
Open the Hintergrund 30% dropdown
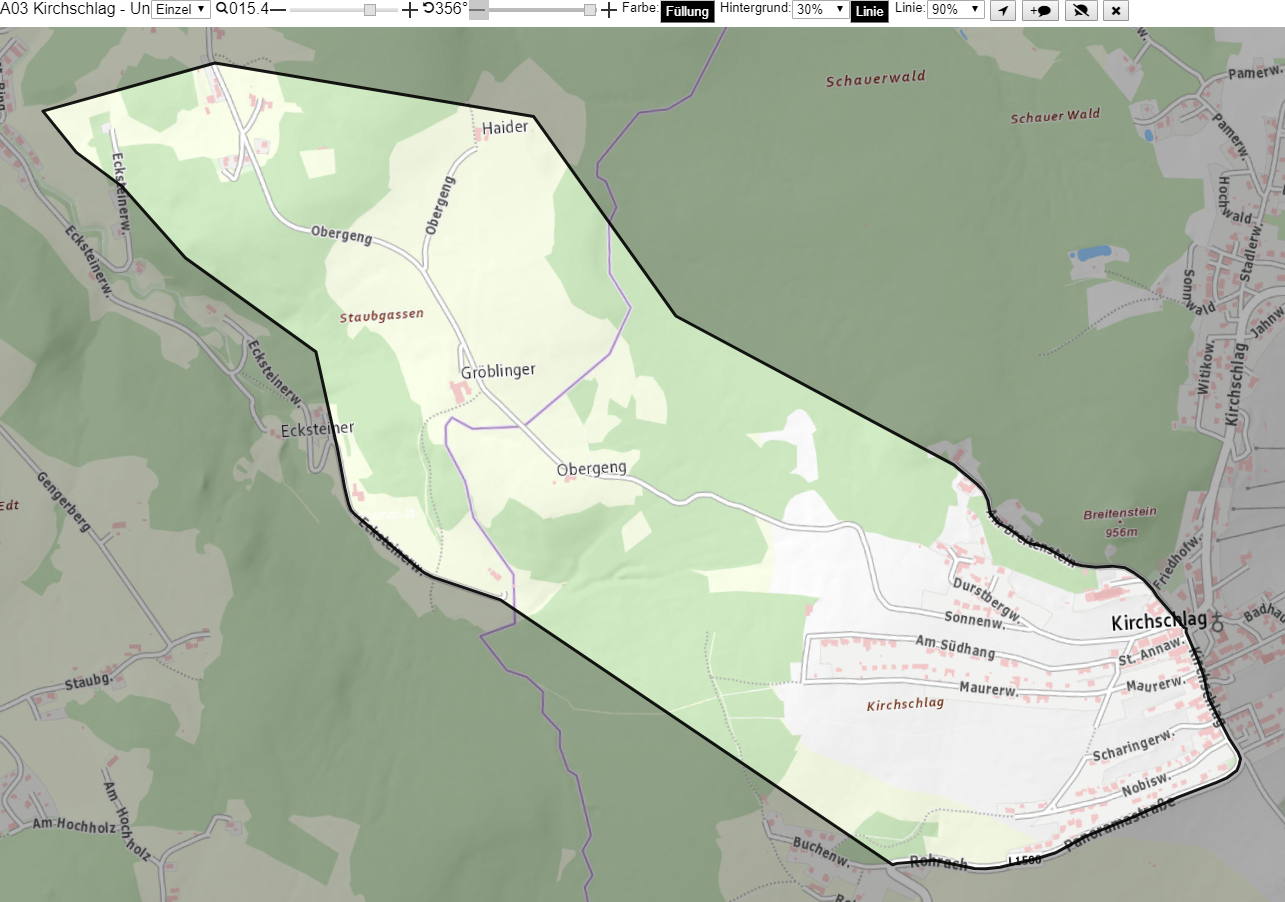click(820, 9)
